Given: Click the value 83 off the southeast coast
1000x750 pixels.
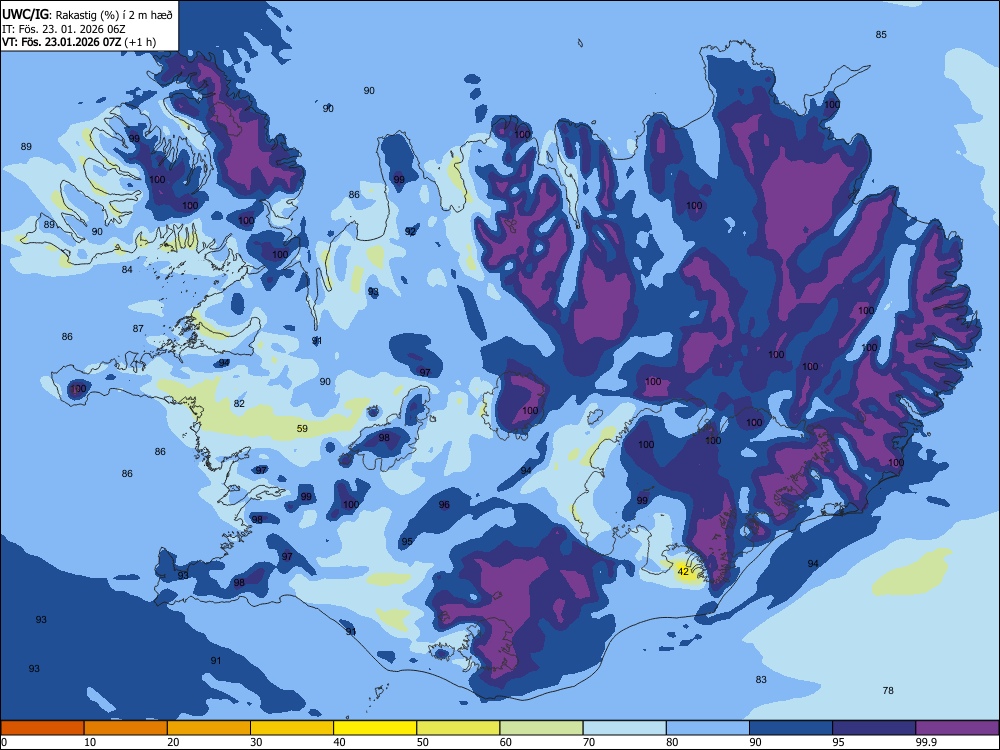Looking at the screenshot, I should [x=761, y=680].
